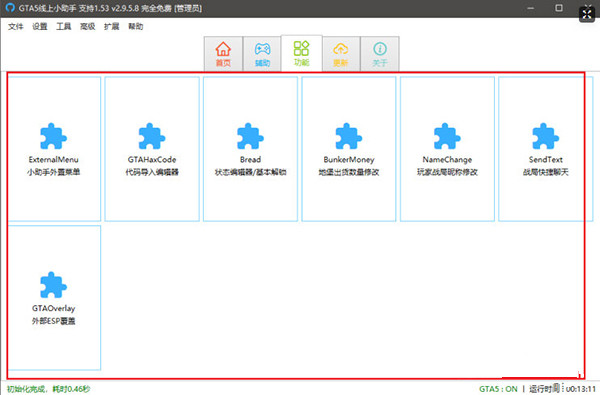
Task: Click the 运行时间 runtime counter
Action: click(562, 388)
